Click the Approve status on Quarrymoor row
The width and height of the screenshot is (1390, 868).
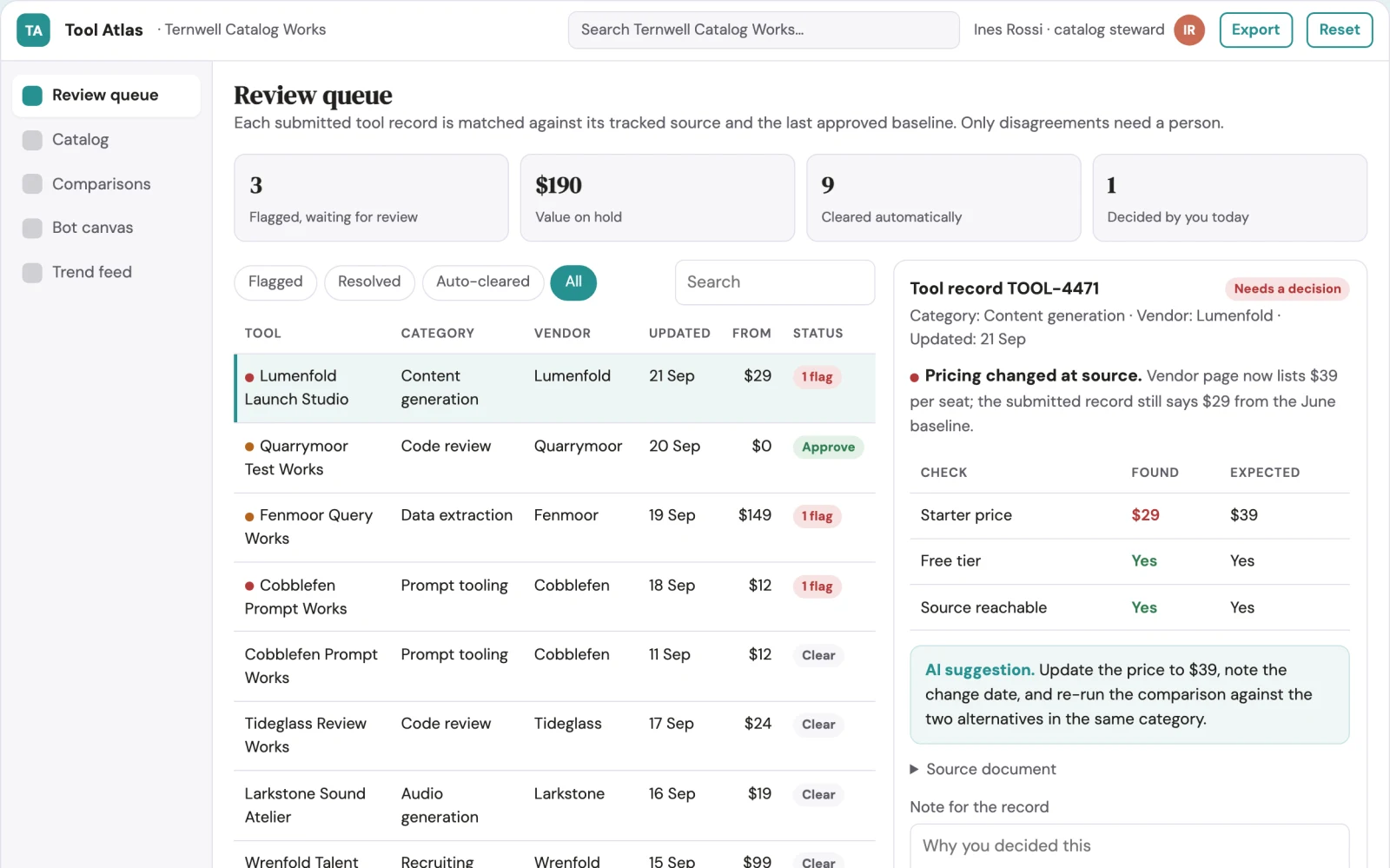point(828,447)
